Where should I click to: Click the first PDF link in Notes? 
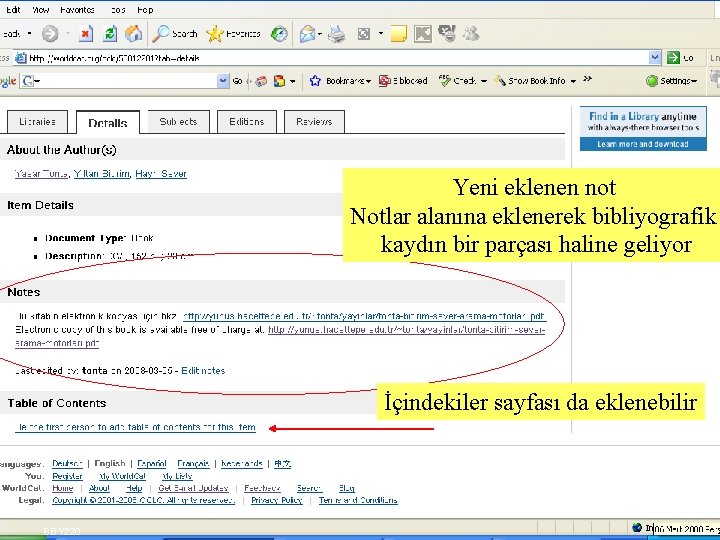tap(365, 316)
